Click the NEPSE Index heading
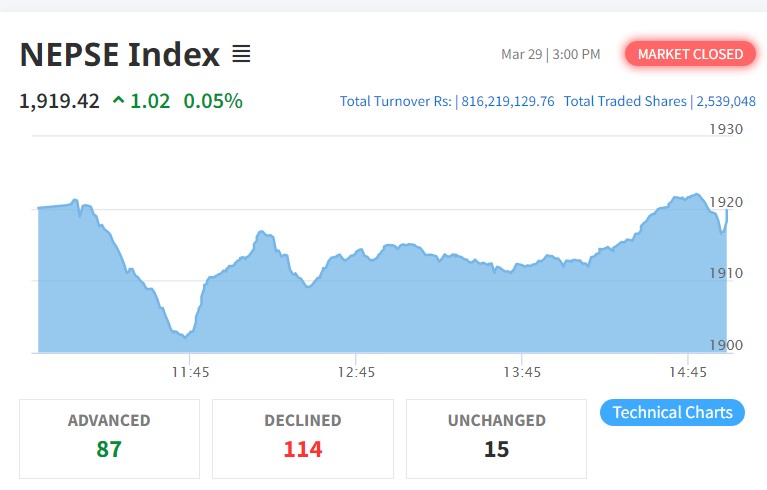The height and width of the screenshot is (490, 767). tap(120, 55)
